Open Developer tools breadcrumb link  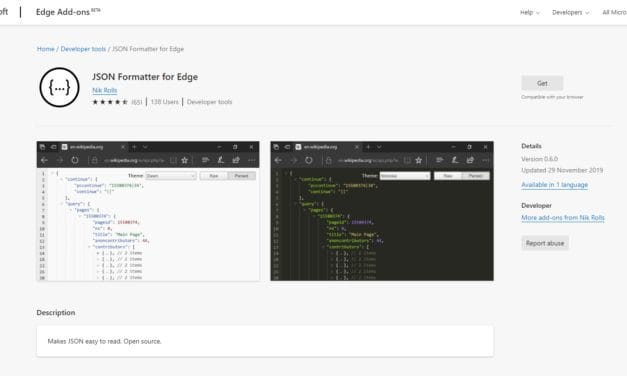tap(83, 49)
